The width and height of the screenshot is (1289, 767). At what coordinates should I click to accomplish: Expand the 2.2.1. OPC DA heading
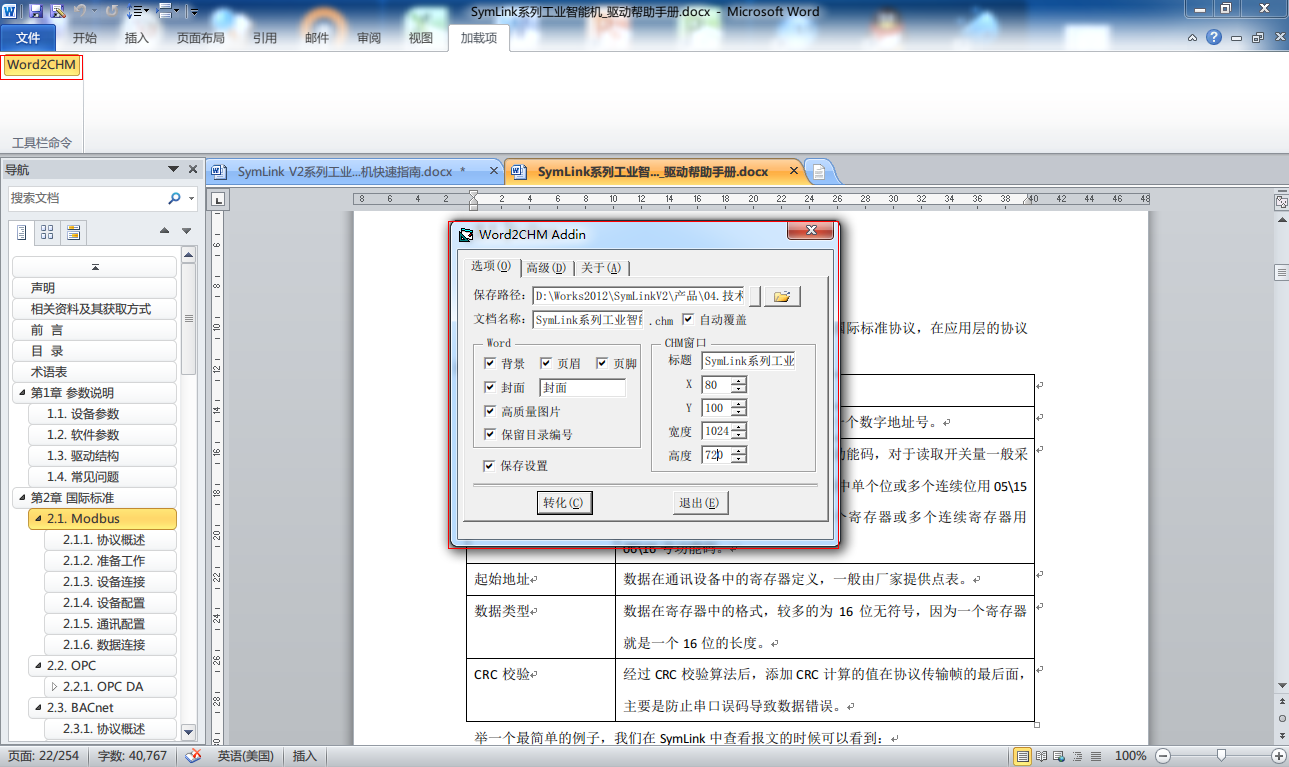pos(54,687)
